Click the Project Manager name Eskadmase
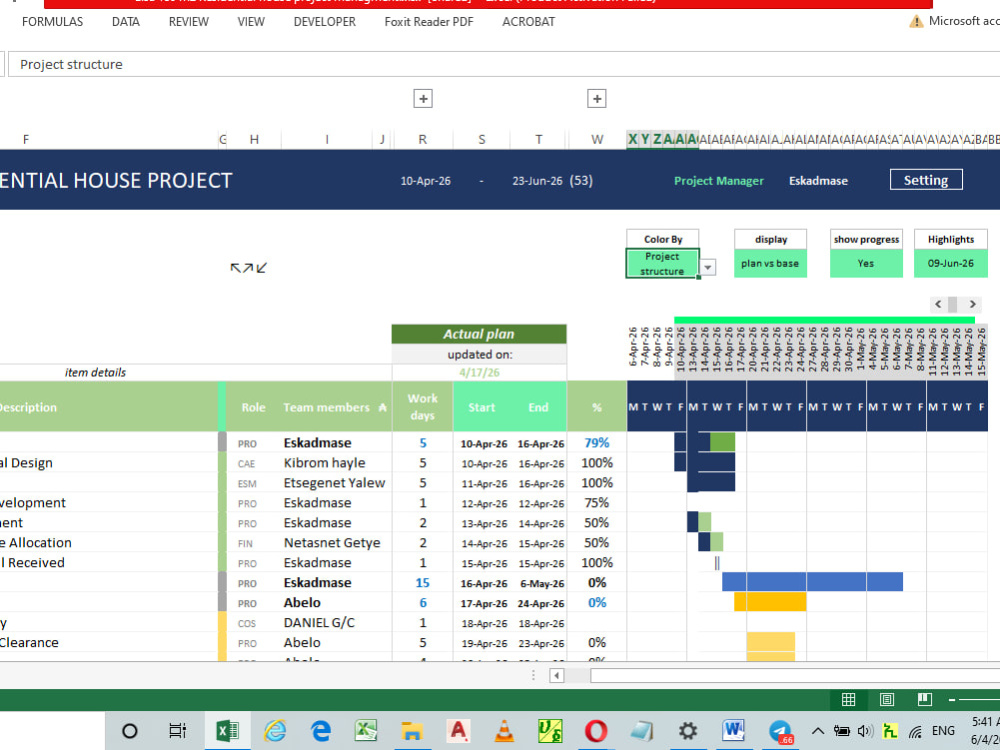 coord(818,180)
